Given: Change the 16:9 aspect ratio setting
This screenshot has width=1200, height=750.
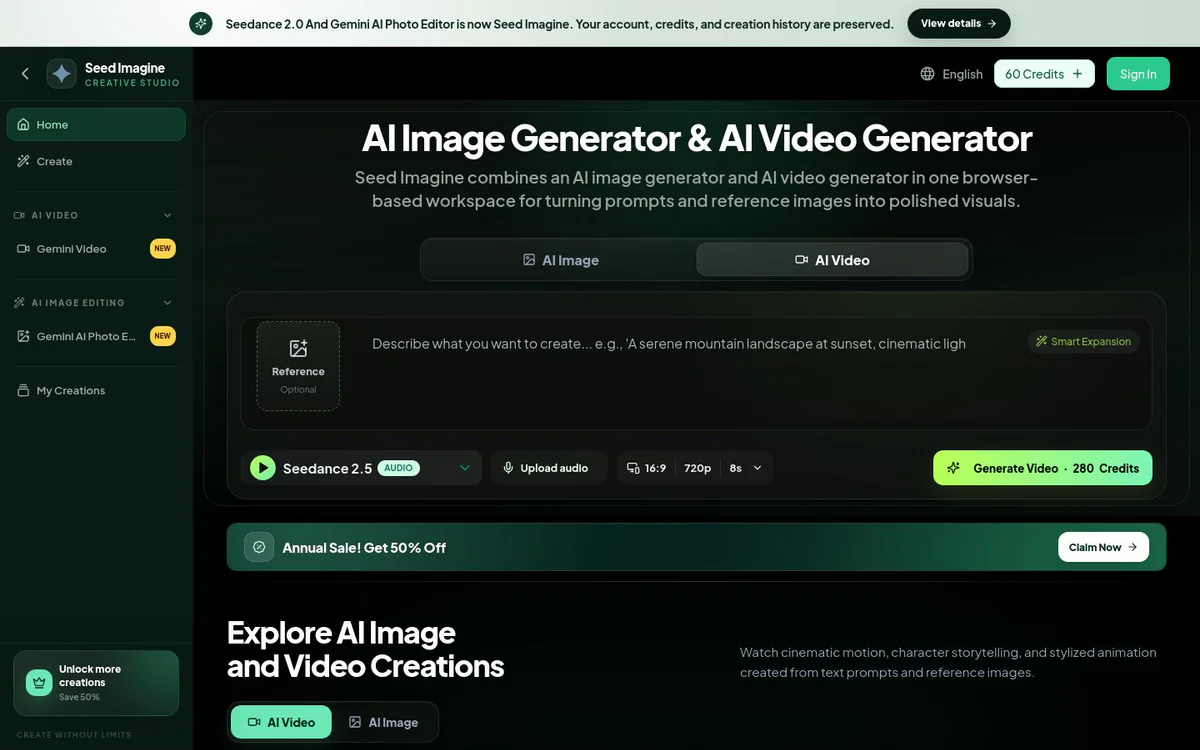Looking at the screenshot, I should coord(646,468).
